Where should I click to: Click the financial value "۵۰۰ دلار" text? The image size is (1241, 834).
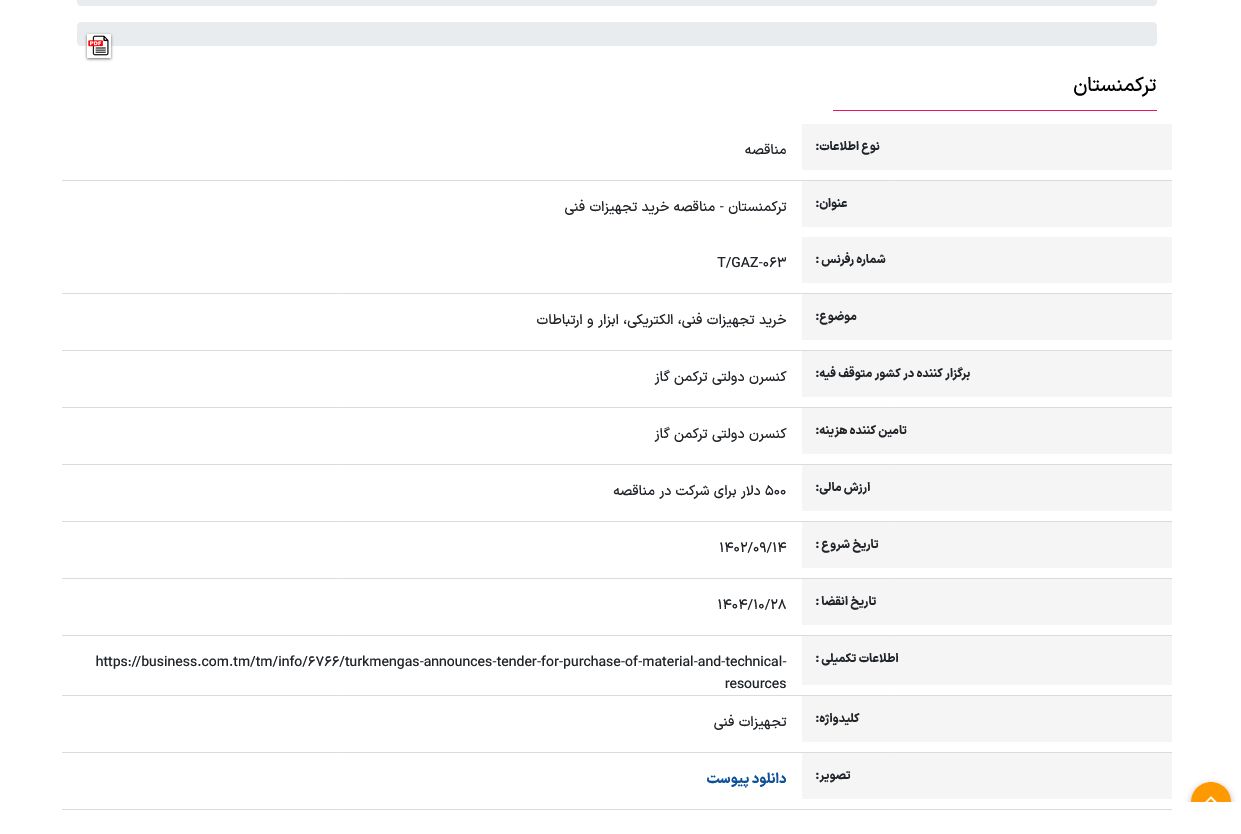point(699,491)
